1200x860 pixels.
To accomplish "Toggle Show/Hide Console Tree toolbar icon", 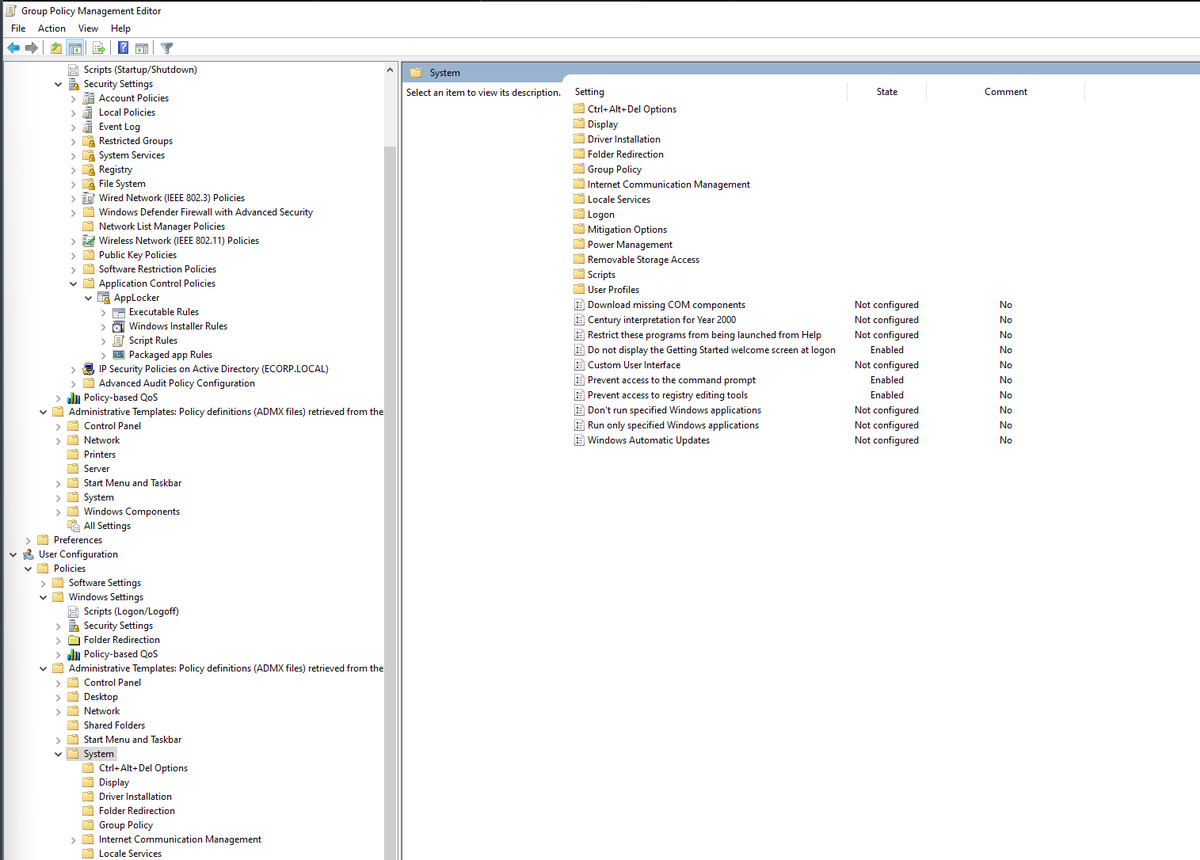I will [x=75, y=48].
